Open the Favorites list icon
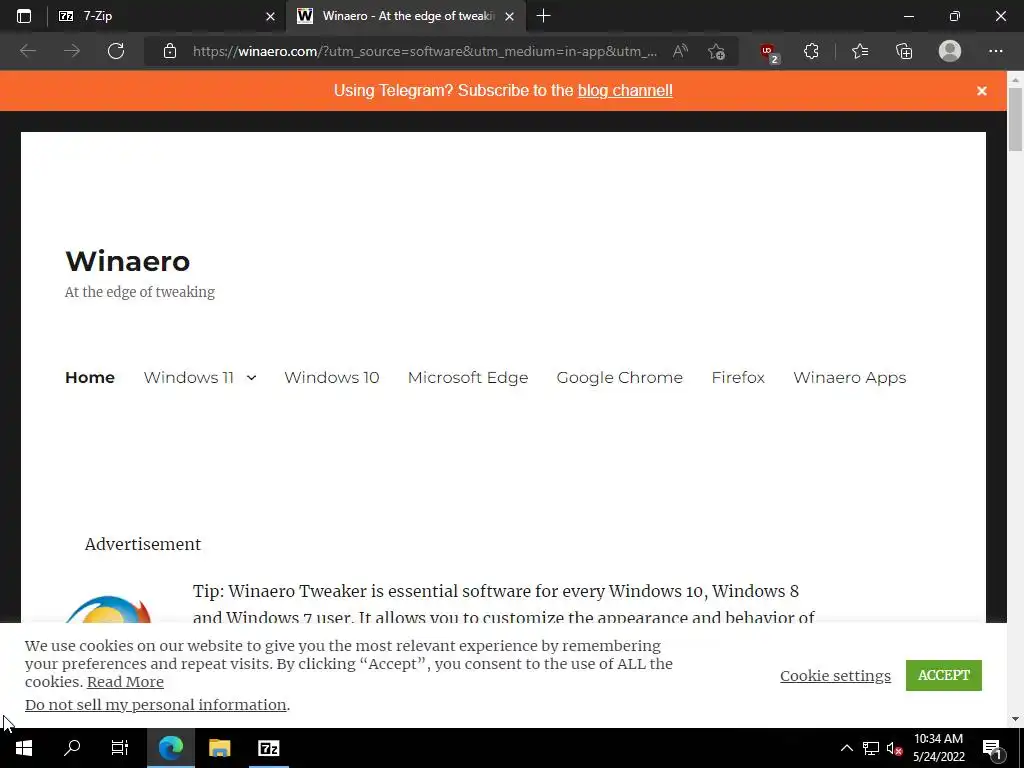 pyautogui.click(x=860, y=51)
